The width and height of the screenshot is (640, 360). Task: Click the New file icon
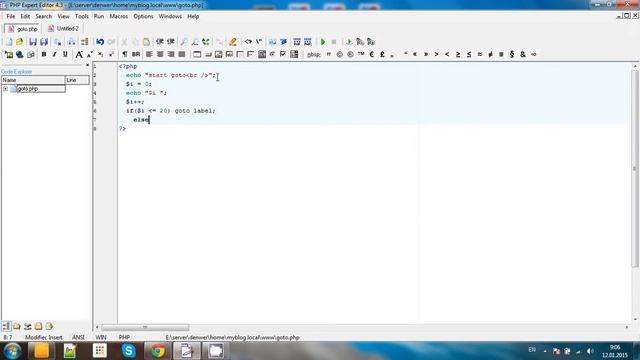point(9,42)
